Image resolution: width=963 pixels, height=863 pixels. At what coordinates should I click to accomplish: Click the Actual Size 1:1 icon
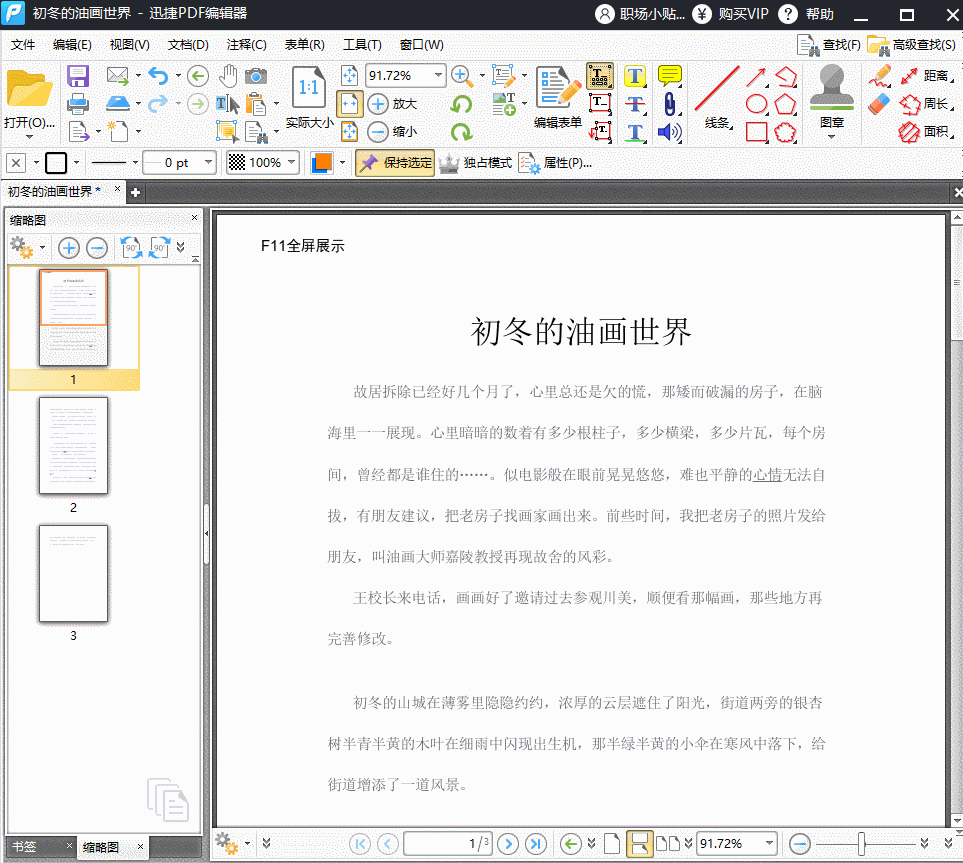(x=309, y=89)
